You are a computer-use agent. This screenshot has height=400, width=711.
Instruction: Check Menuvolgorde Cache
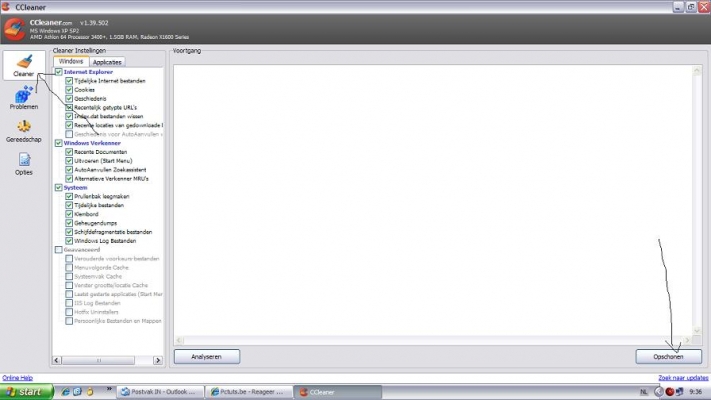click(x=69, y=268)
